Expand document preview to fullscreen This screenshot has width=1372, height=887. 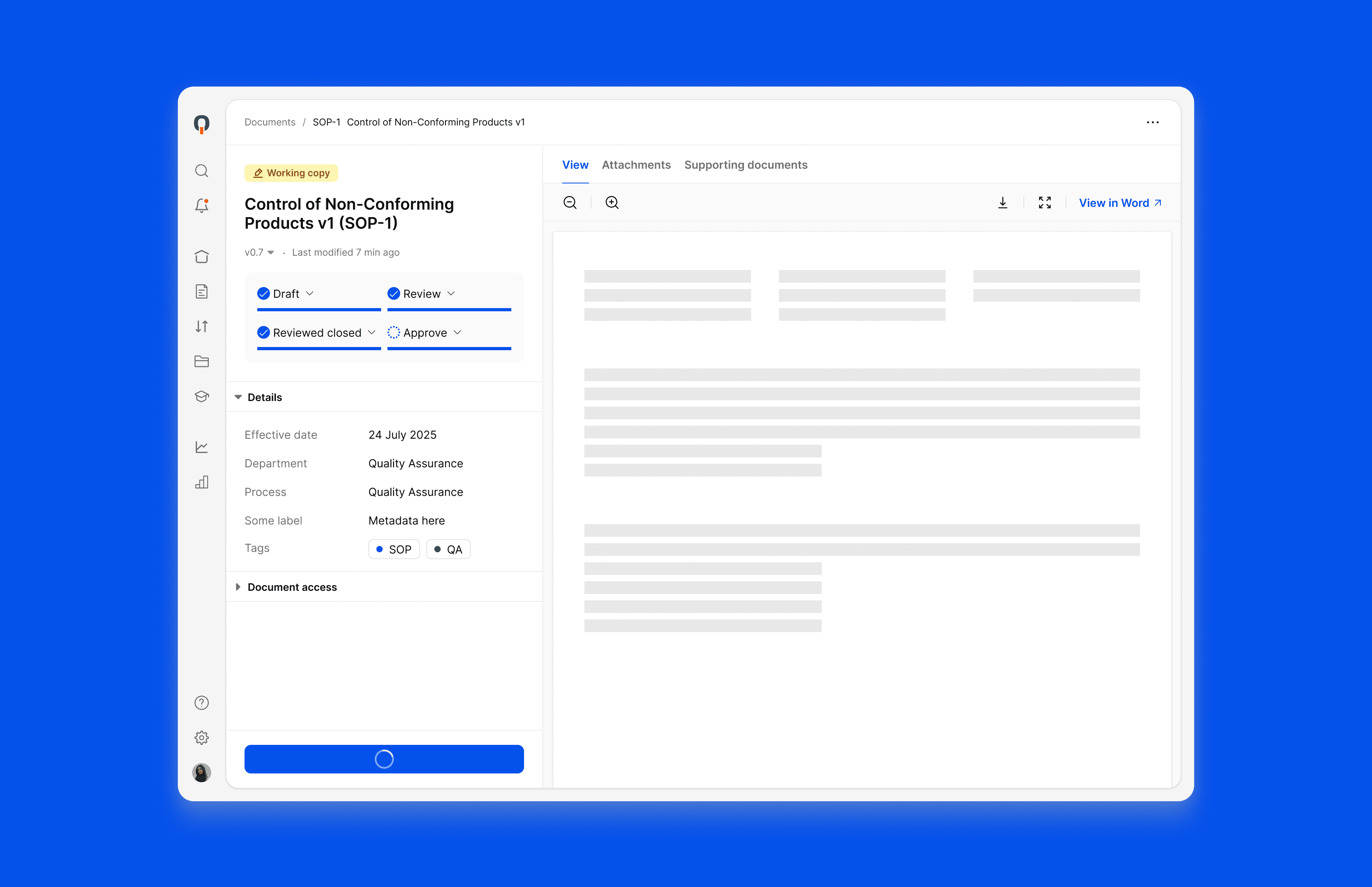(1045, 203)
